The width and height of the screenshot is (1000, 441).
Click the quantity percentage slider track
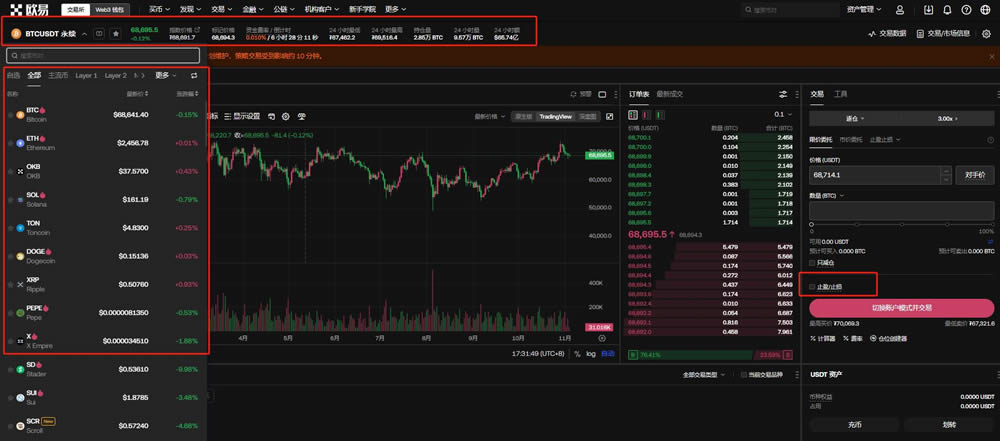(901, 222)
